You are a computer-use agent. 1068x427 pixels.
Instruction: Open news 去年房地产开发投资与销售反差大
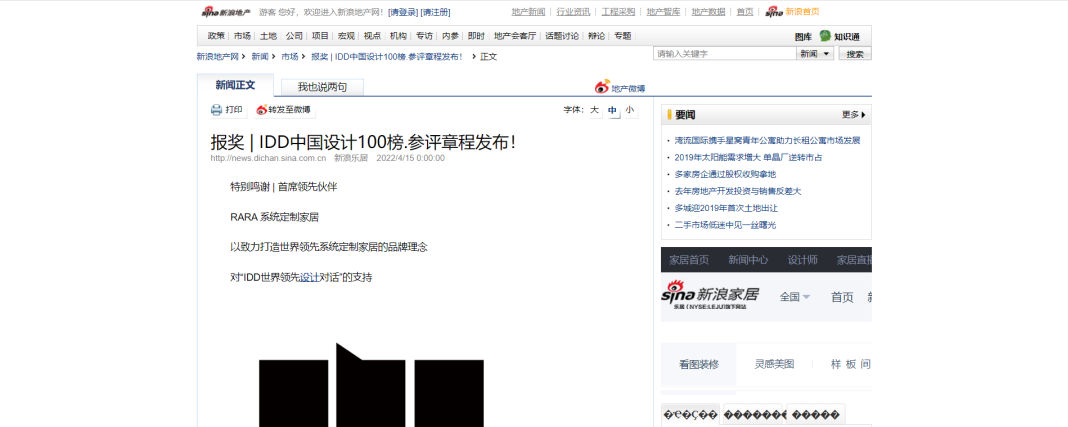point(738,191)
